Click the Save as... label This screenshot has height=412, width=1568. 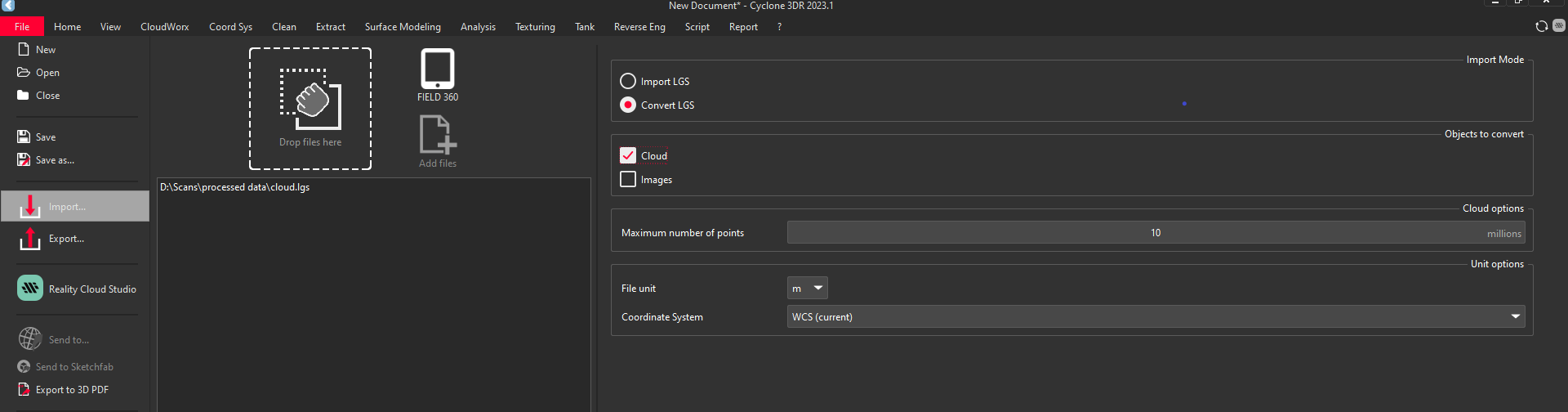click(x=55, y=159)
